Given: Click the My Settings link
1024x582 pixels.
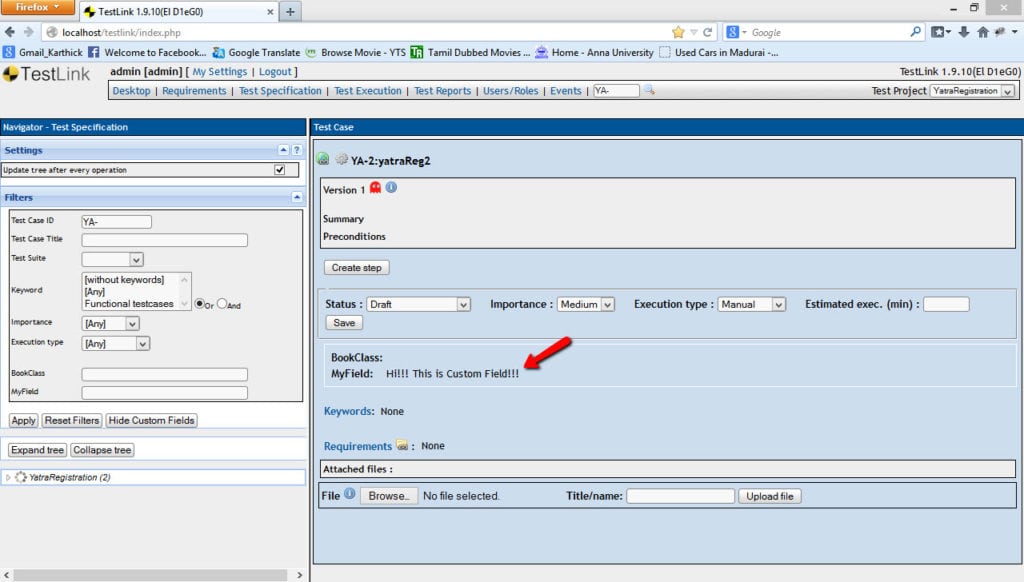Looking at the screenshot, I should [219, 72].
